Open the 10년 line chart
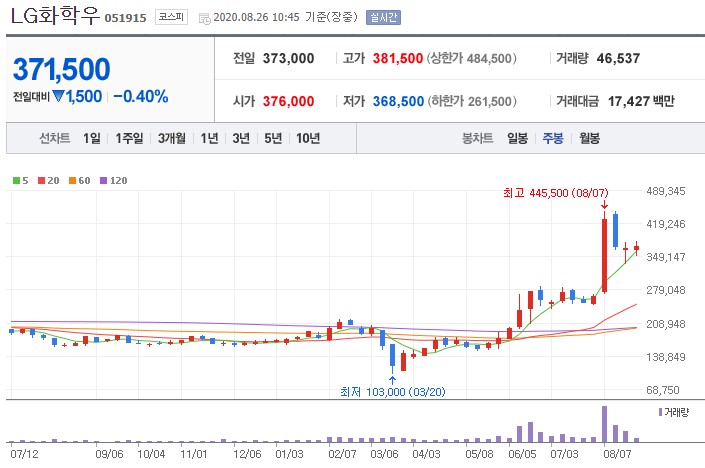The height and width of the screenshot is (468, 705). pos(308,138)
